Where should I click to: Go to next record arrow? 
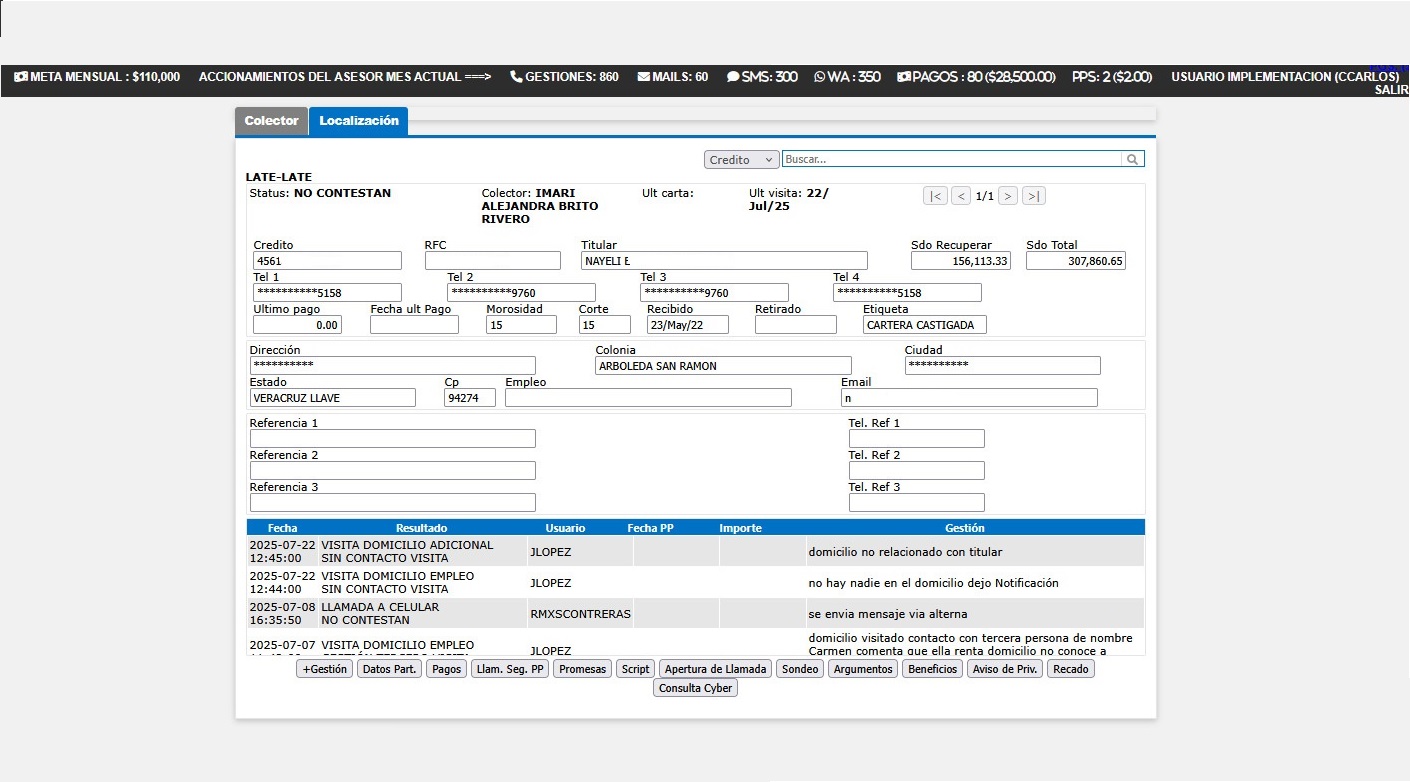tap(1008, 196)
